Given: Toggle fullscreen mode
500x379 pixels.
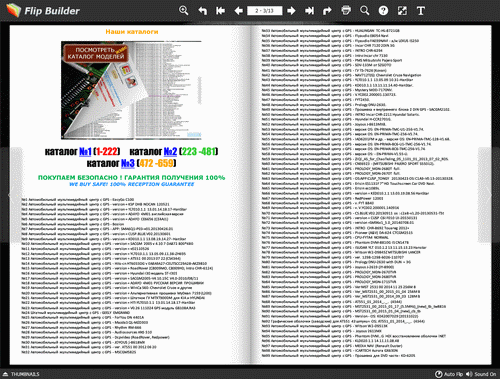Looking at the screenshot, I should coord(402,11).
